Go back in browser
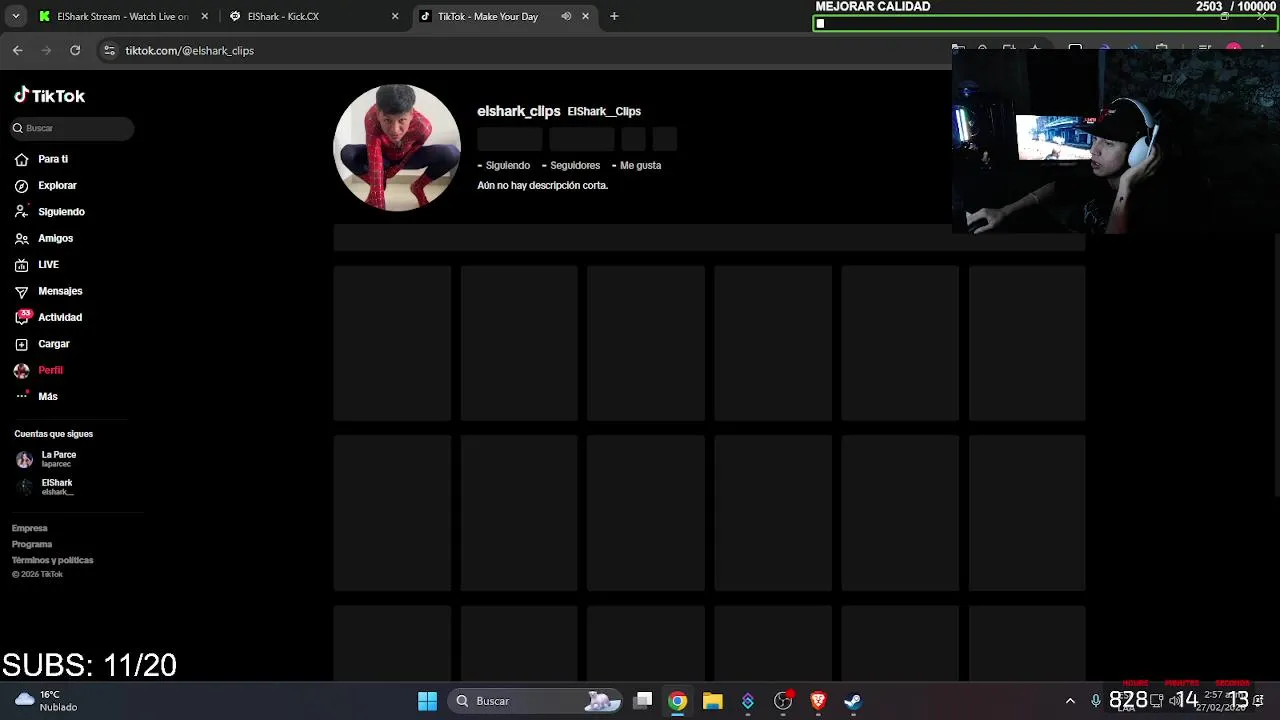 [x=18, y=50]
